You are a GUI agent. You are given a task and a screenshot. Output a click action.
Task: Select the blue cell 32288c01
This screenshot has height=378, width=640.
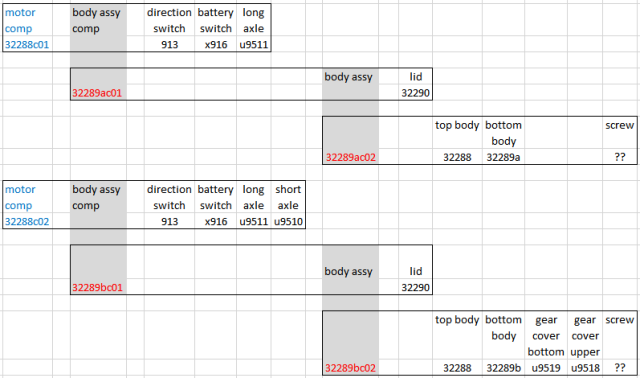(x=27, y=44)
